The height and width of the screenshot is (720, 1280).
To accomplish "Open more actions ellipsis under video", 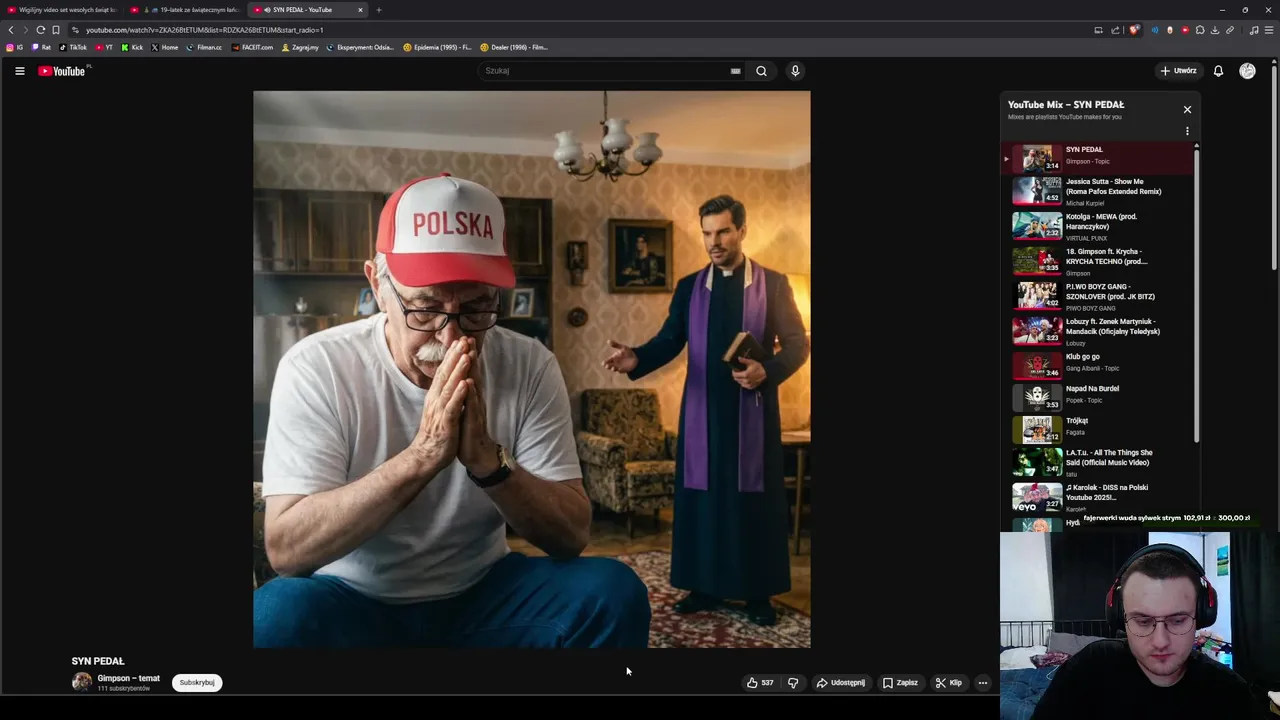I will pyautogui.click(x=982, y=683).
